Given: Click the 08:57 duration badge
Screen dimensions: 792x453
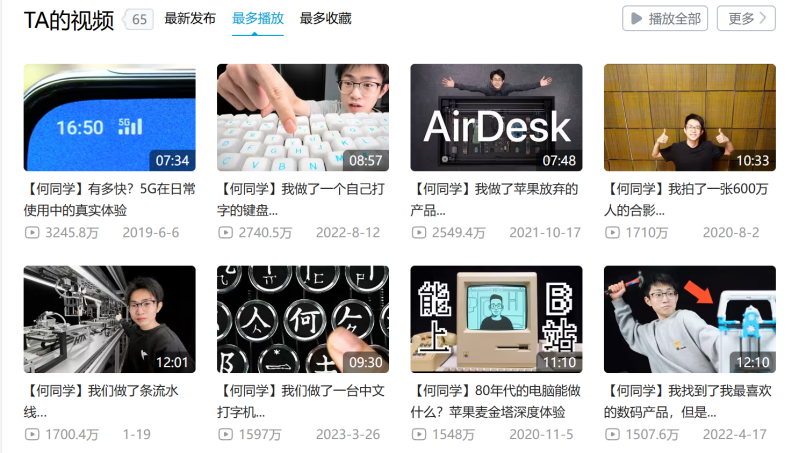Looking at the screenshot, I should click(366, 161).
